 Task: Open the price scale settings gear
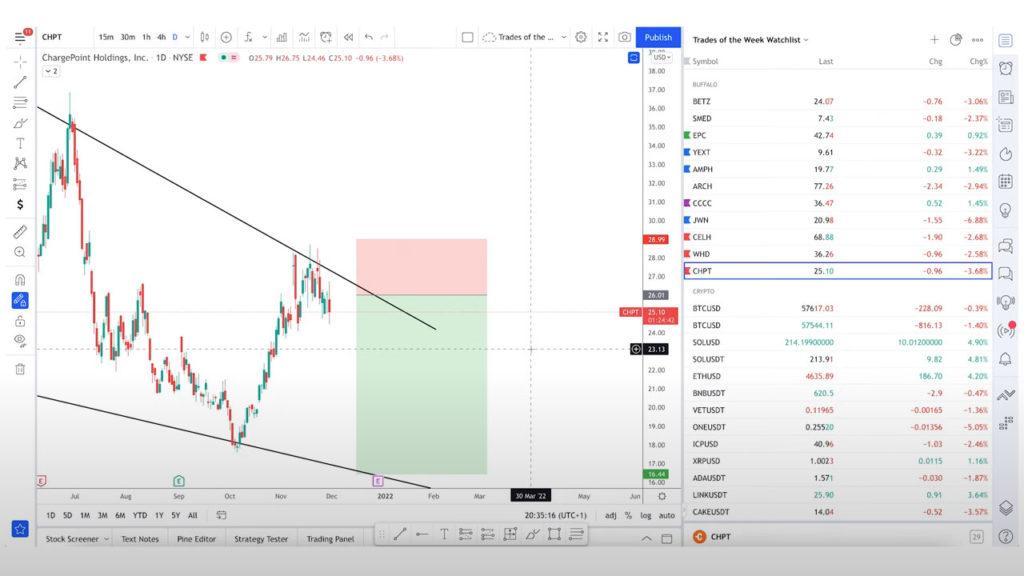coord(662,496)
